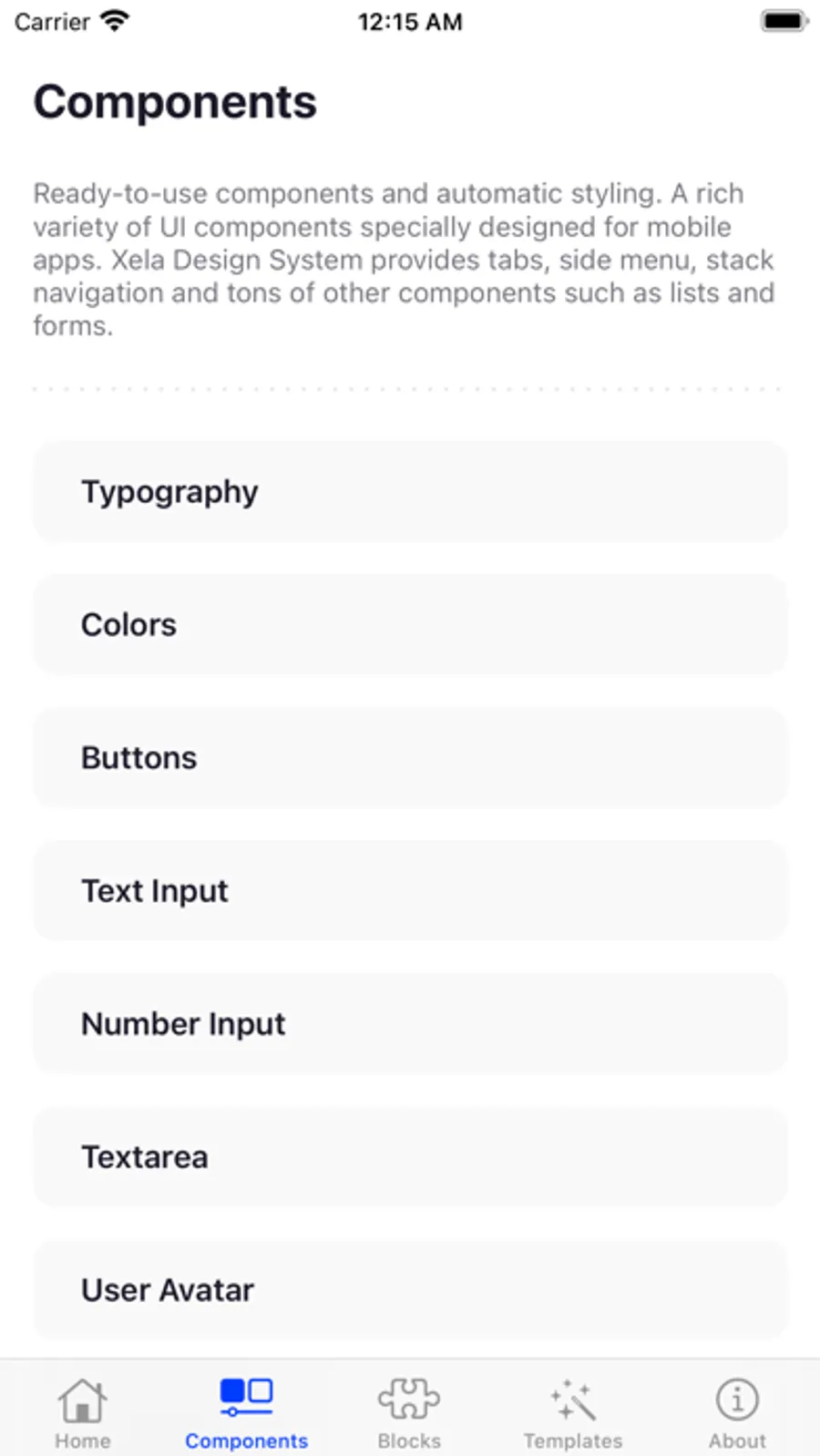Screen dimensions: 820x1456
Task: Select the Buttons list item
Action: point(410,758)
